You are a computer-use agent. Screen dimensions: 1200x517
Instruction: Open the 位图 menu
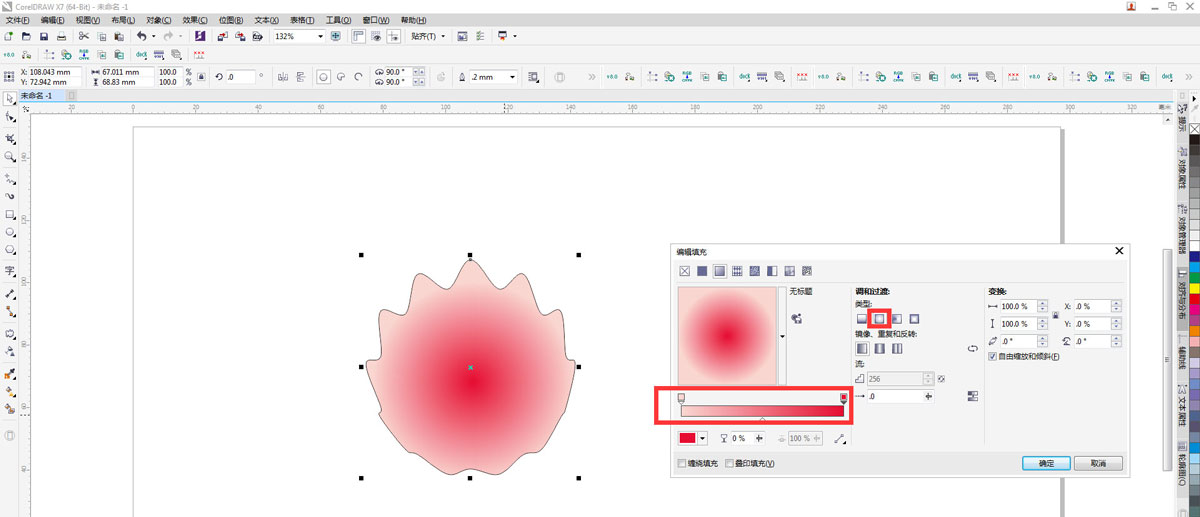[231, 20]
